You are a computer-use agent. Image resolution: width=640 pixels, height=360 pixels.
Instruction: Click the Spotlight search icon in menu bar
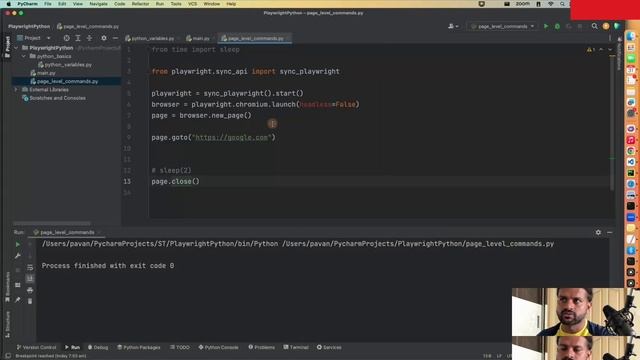click(x=562, y=4)
